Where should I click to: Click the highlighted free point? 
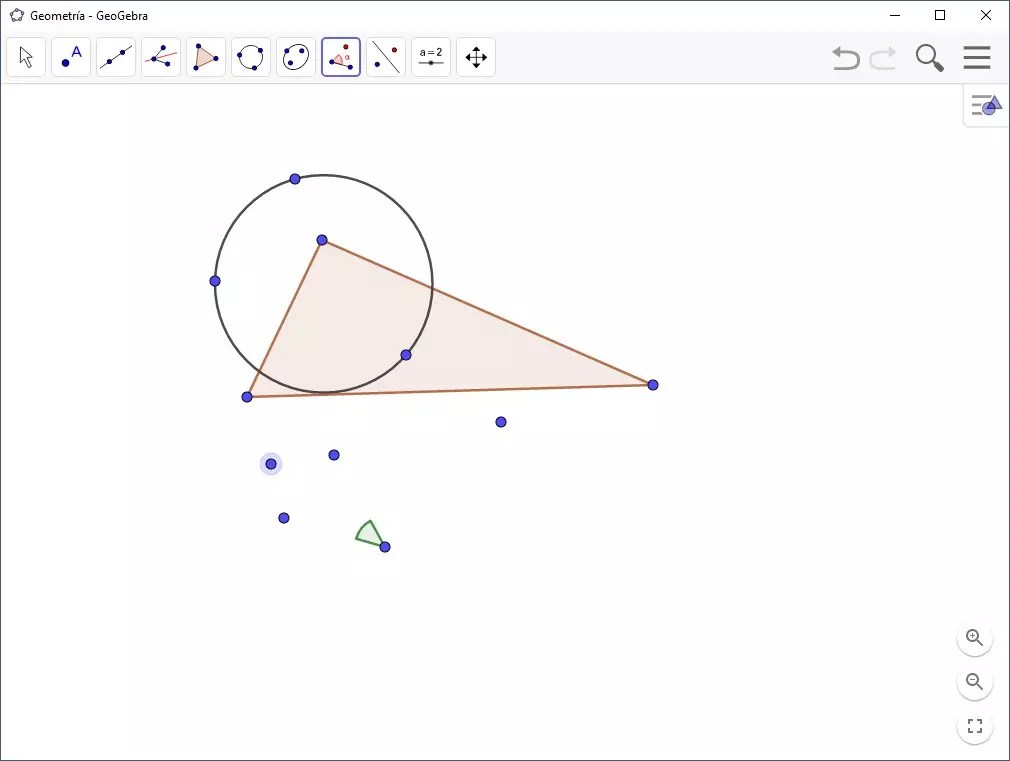(x=271, y=464)
